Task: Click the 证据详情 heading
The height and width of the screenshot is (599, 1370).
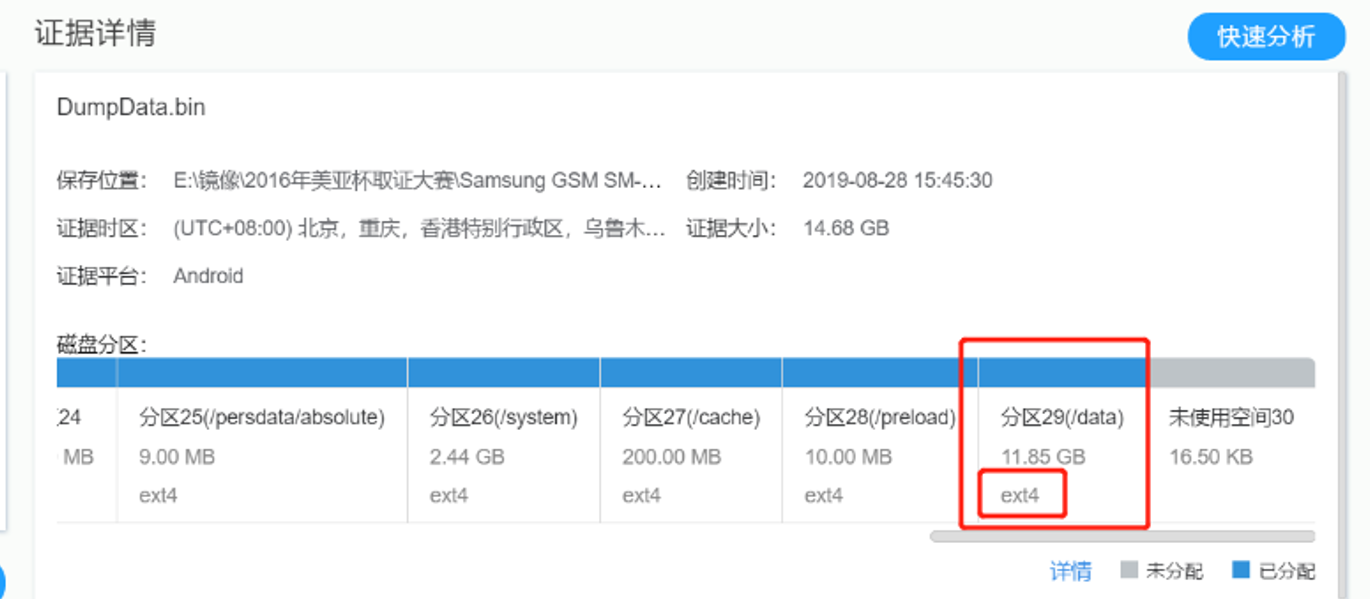Action: (95, 33)
